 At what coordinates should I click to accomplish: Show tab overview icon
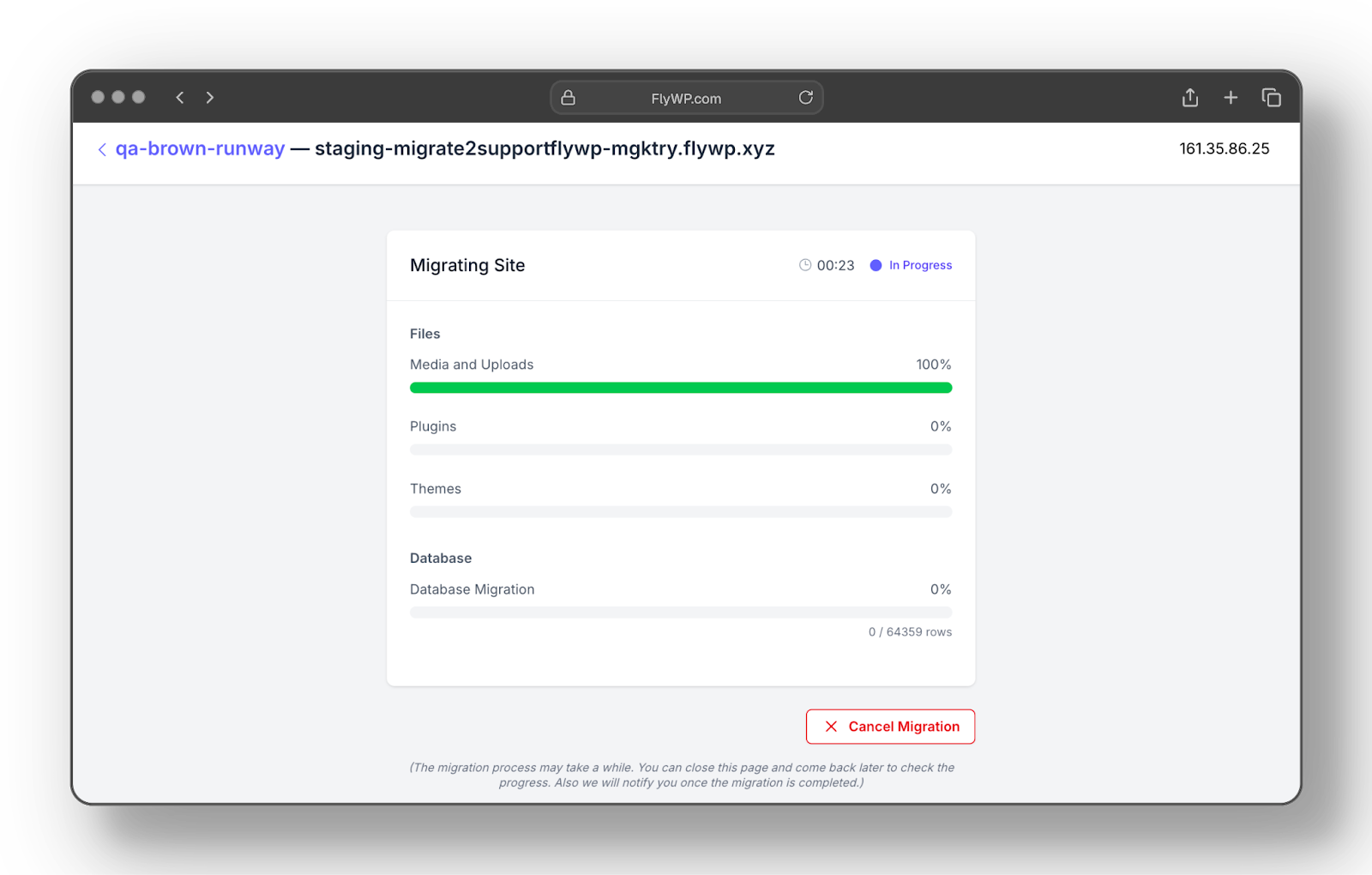click(1271, 98)
